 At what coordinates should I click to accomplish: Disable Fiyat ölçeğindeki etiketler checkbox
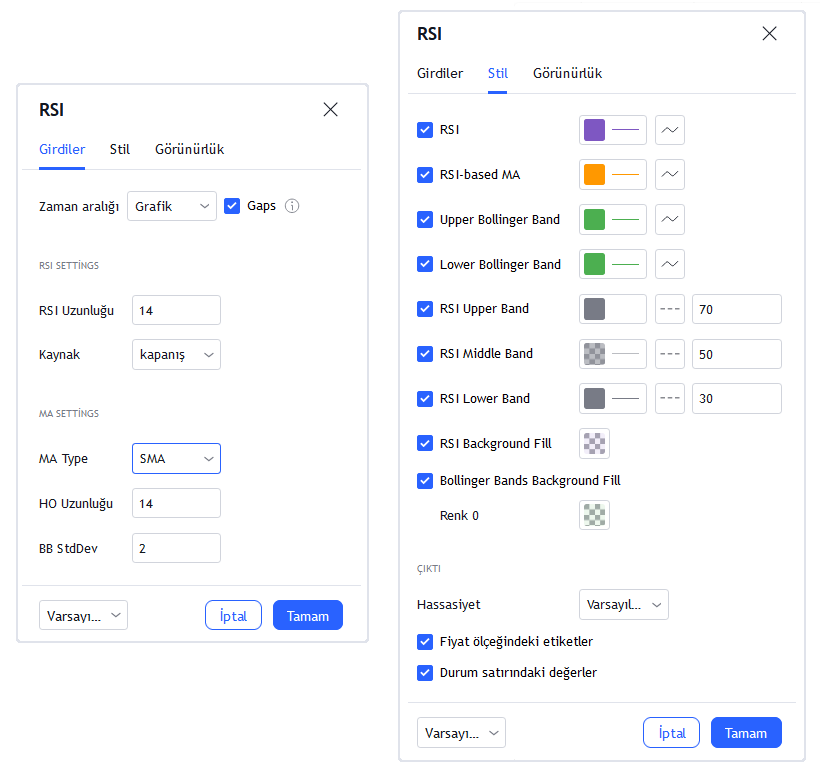[x=425, y=642]
